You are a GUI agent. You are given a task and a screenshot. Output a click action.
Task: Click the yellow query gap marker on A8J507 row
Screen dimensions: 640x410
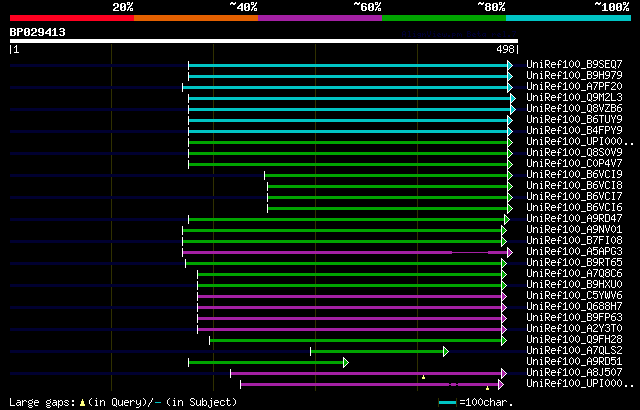424,377
